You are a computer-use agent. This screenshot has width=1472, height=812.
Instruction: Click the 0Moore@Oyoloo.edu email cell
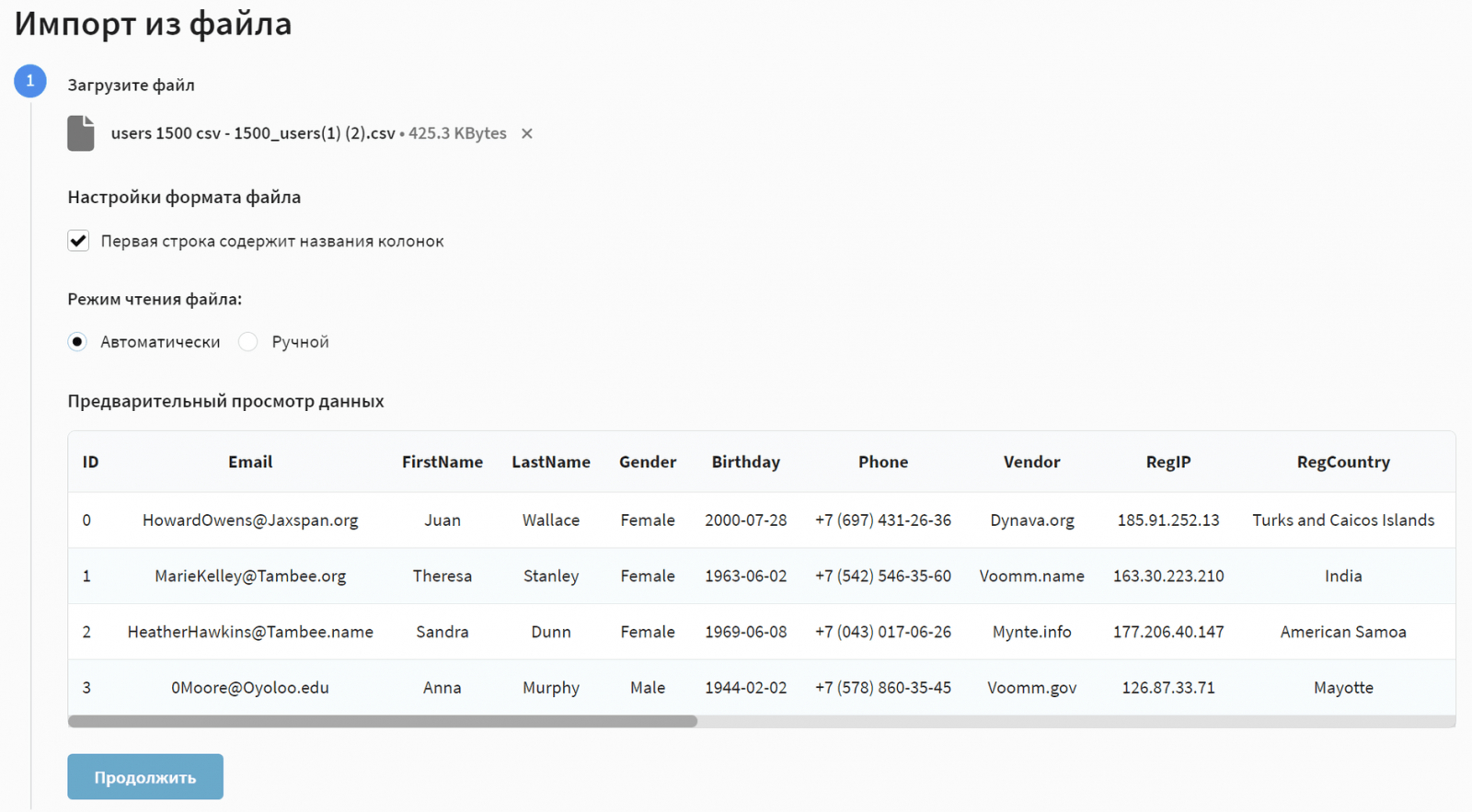point(250,688)
